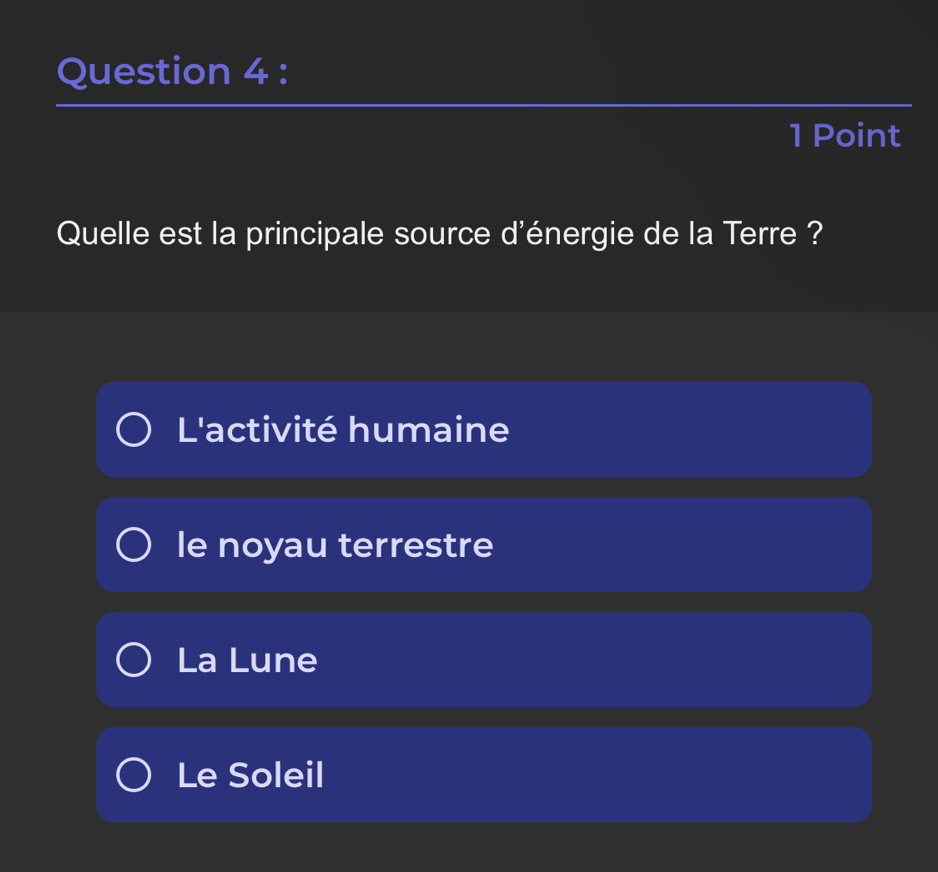938x872 pixels.
Task: Select the radio button for La Lune
Action: click(x=133, y=661)
